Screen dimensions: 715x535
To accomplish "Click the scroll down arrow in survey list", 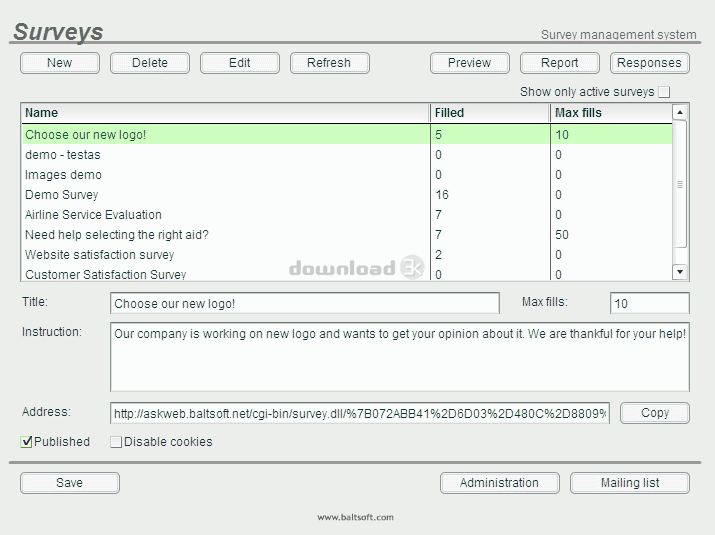I will click(679, 272).
